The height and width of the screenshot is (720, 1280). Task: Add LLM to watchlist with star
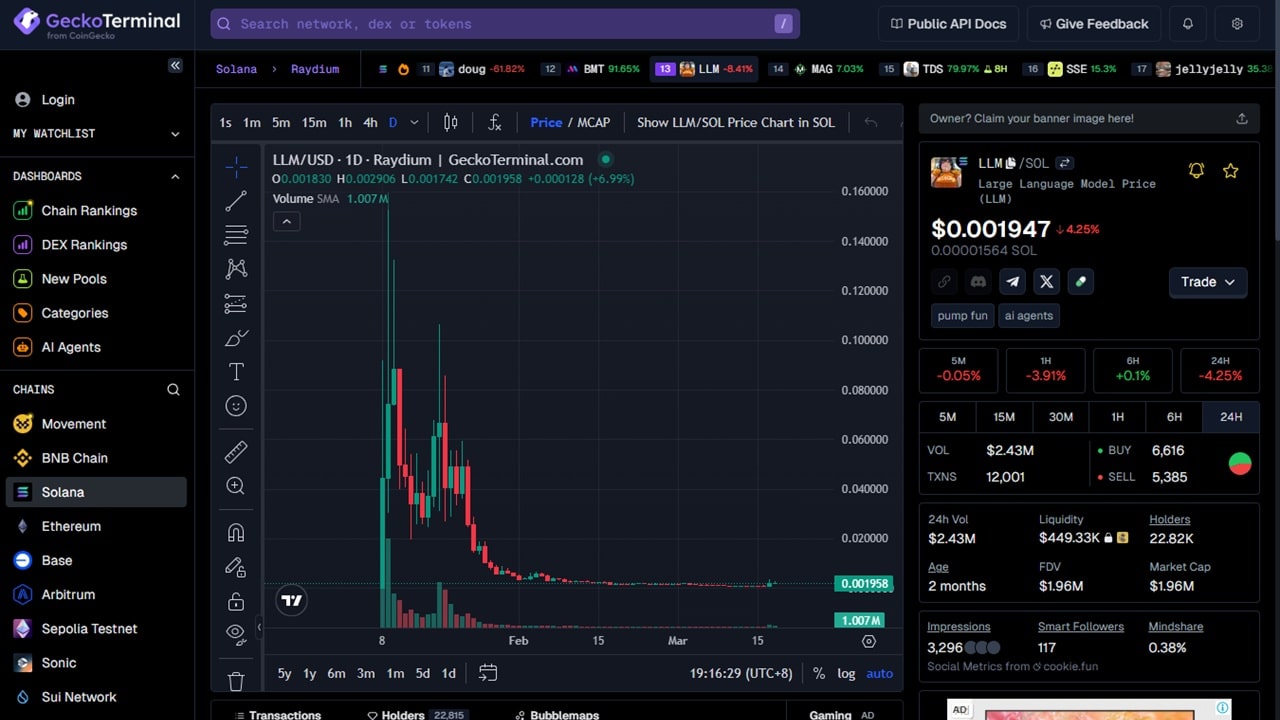coord(1231,171)
